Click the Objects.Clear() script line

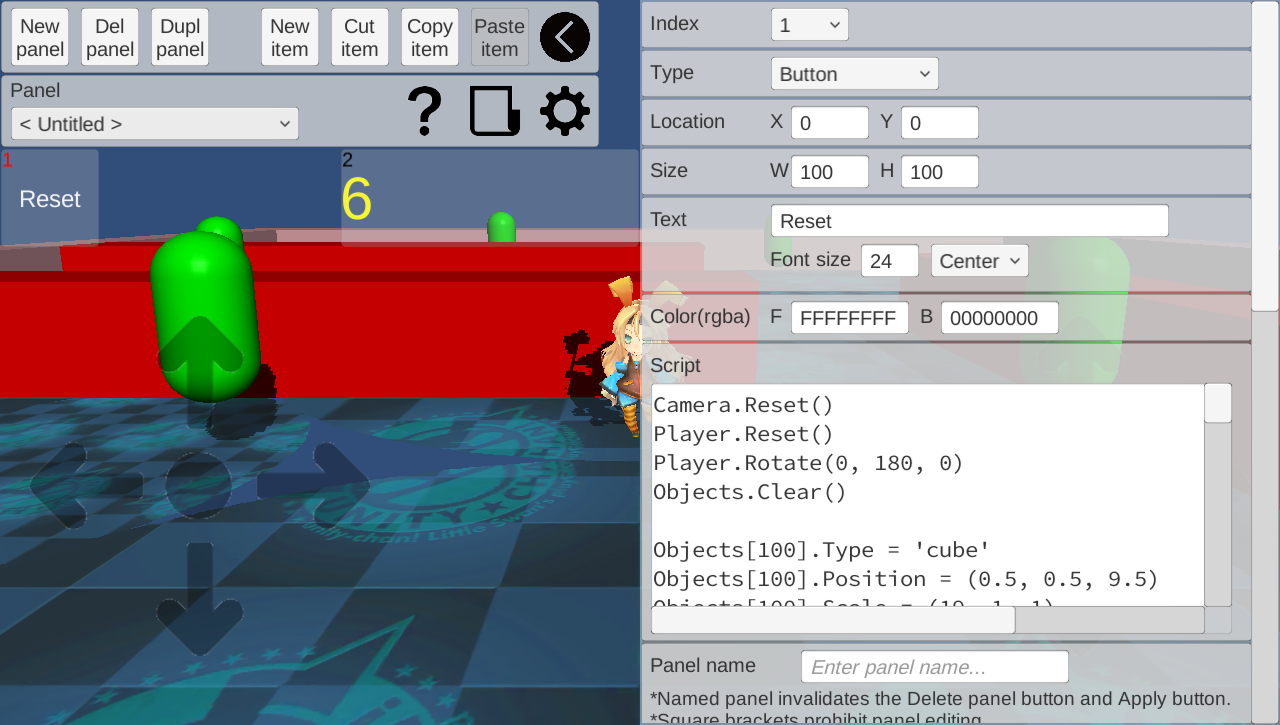pyautogui.click(x=750, y=492)
